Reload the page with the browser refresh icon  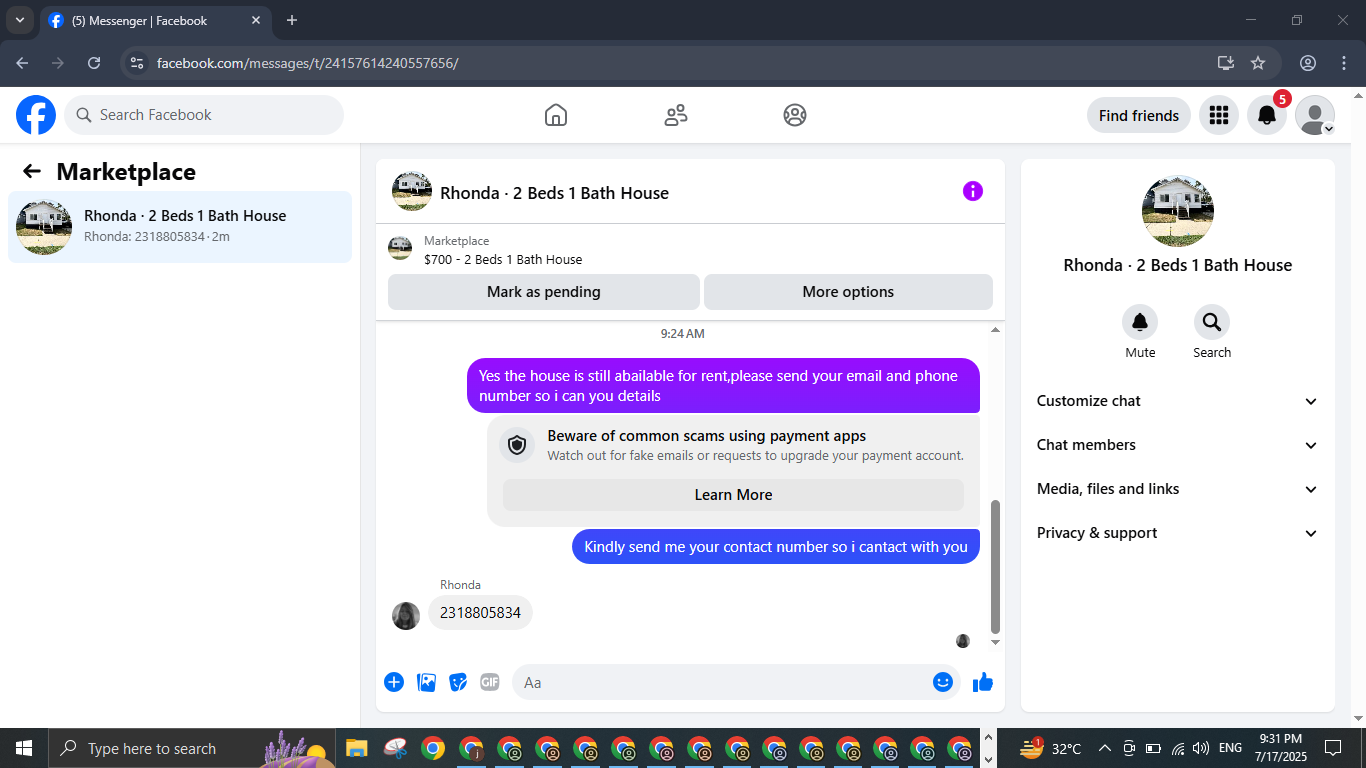tap(94, 63)
